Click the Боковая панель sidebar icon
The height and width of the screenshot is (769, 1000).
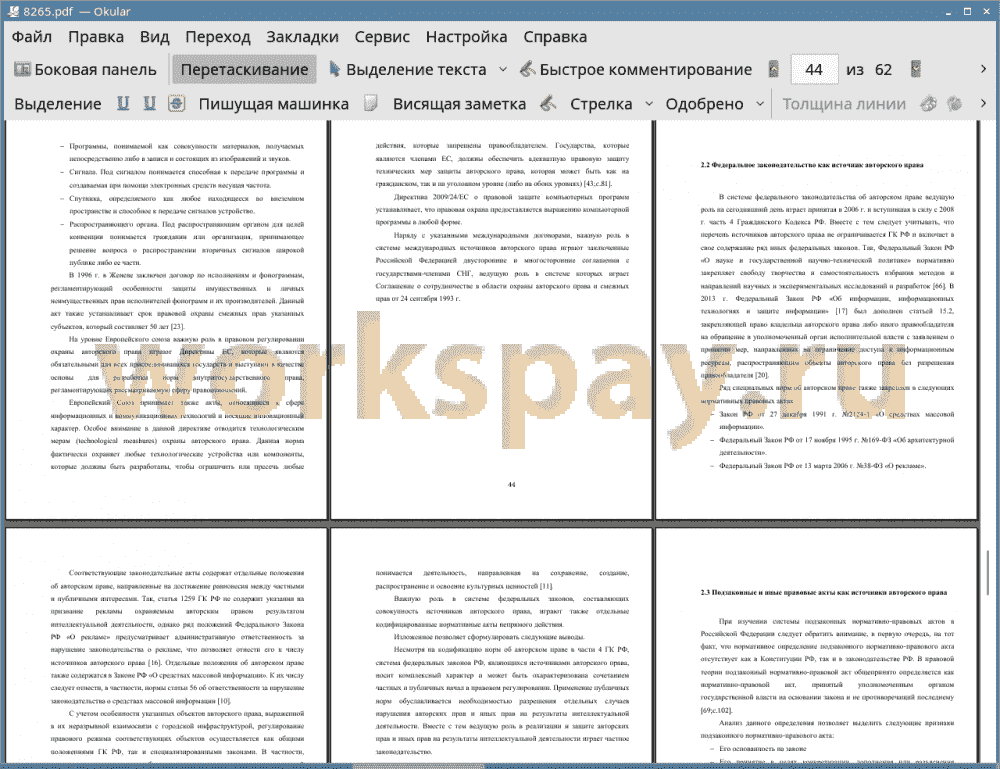coord(22,69)
